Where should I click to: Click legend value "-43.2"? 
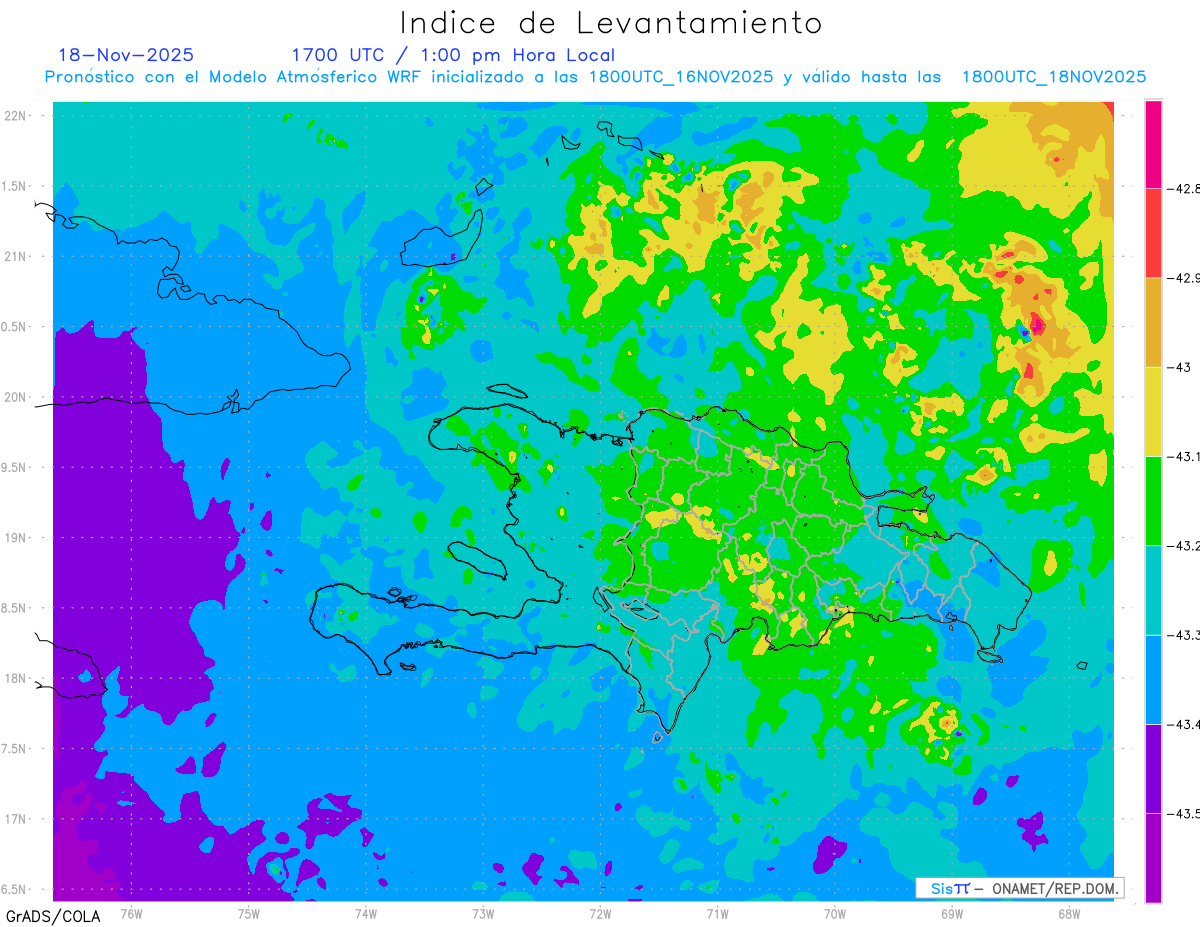pos(1183,546)
